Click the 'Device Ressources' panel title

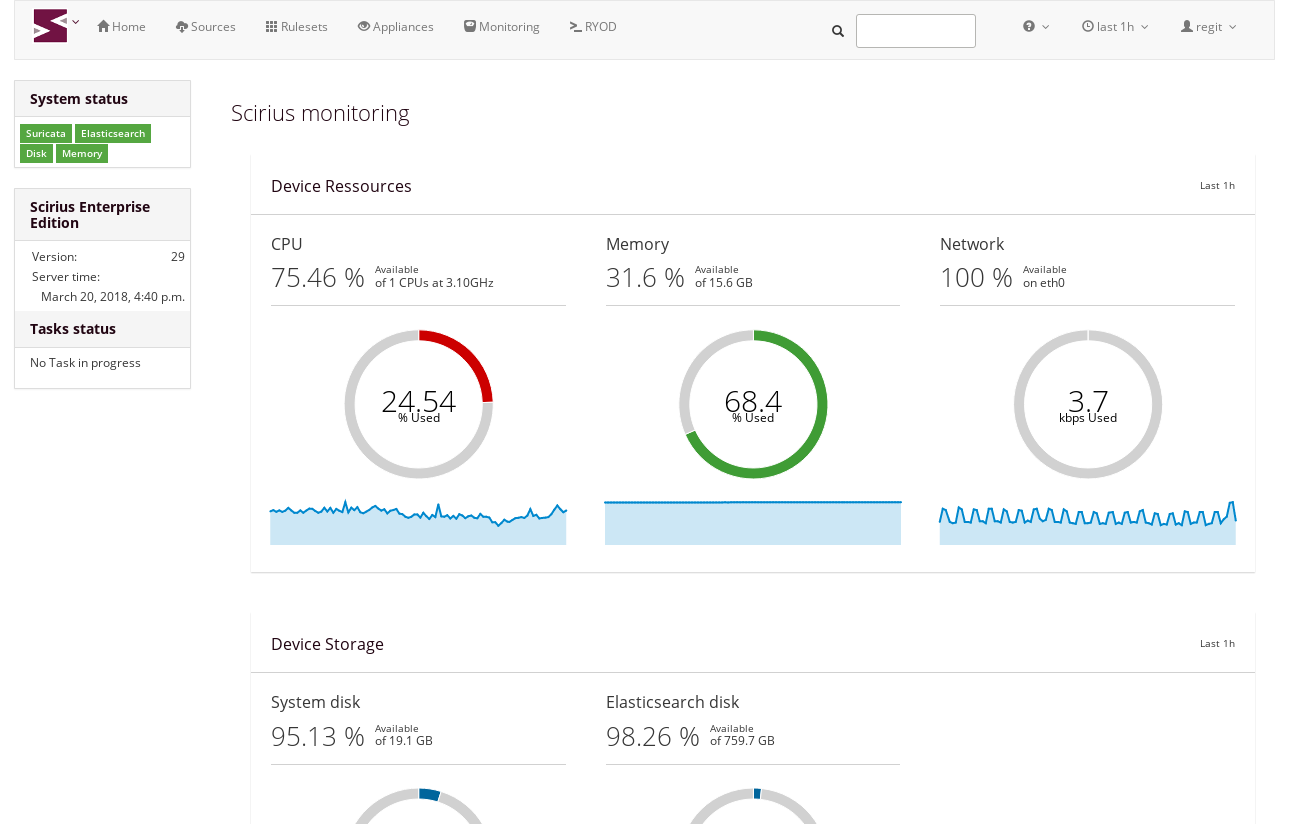[x=341, y=186]
